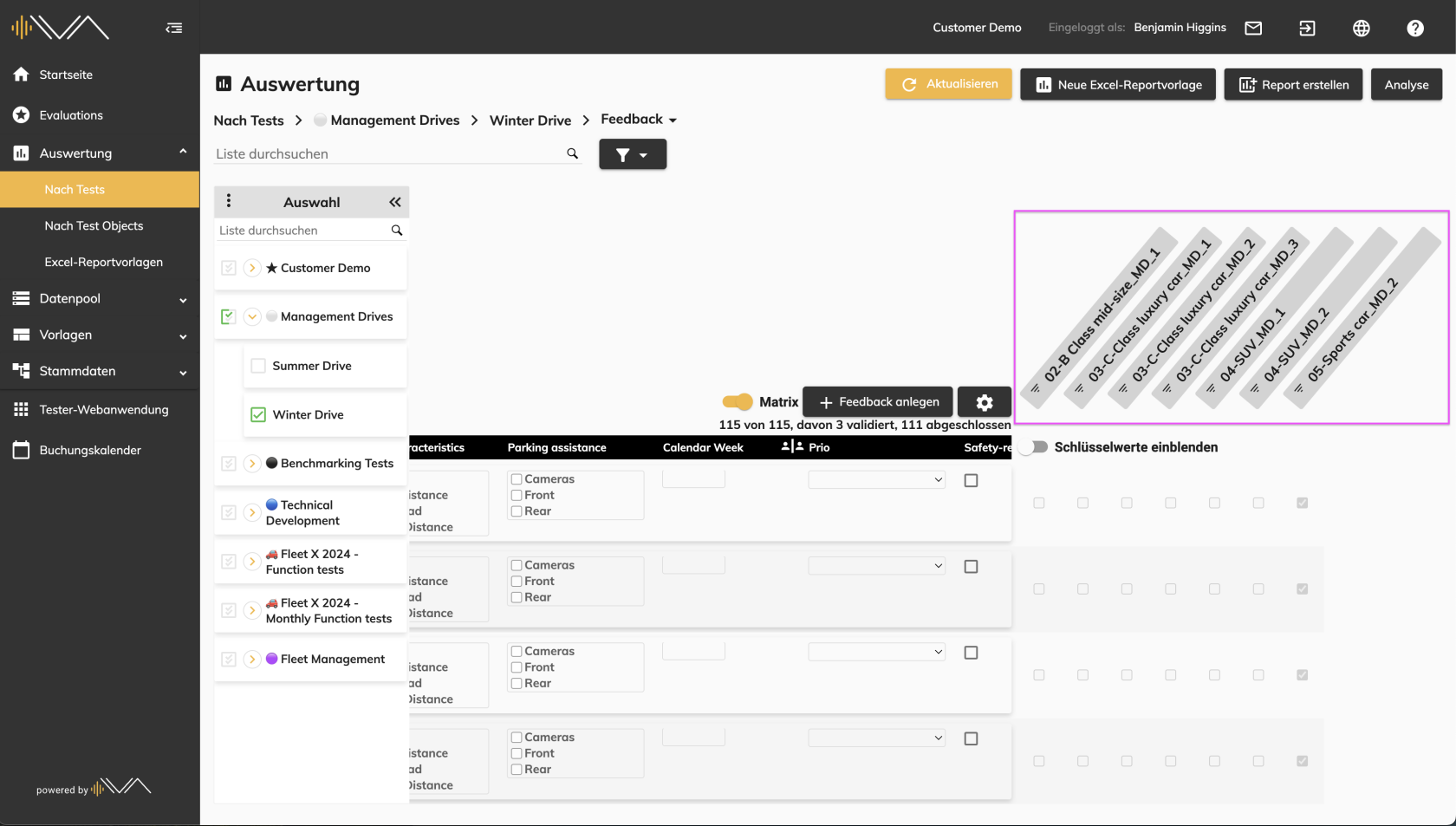The image size is (1456, 826).
Task: Click the Aktualisieren button
Action: tap(948, 84)
